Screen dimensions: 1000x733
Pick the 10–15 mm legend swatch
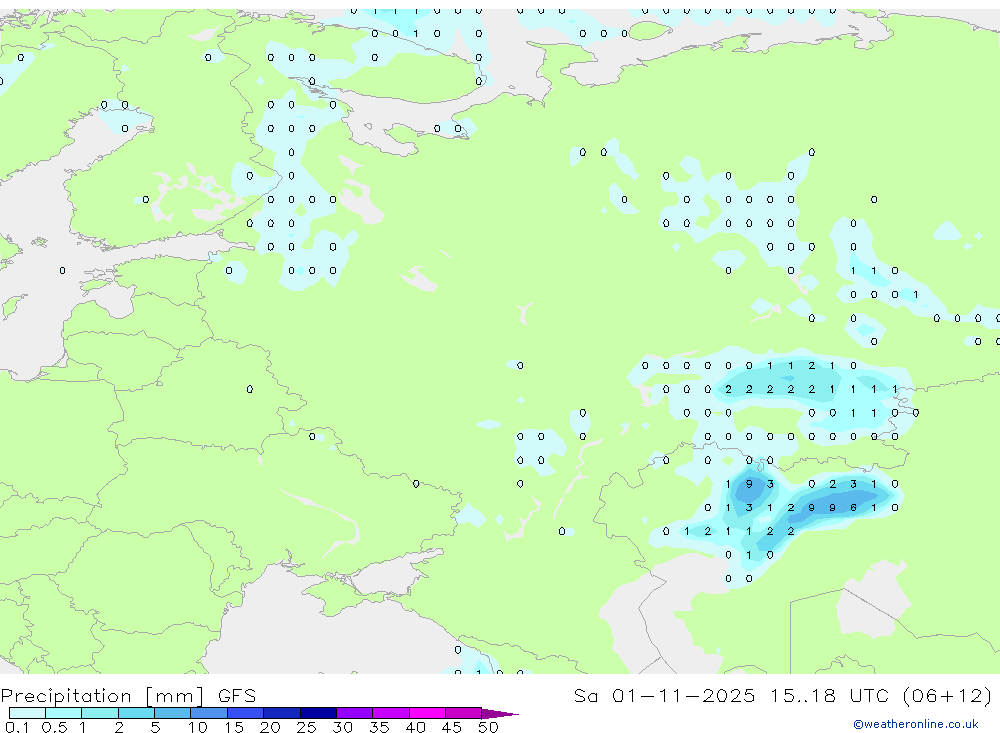point(209,713)
